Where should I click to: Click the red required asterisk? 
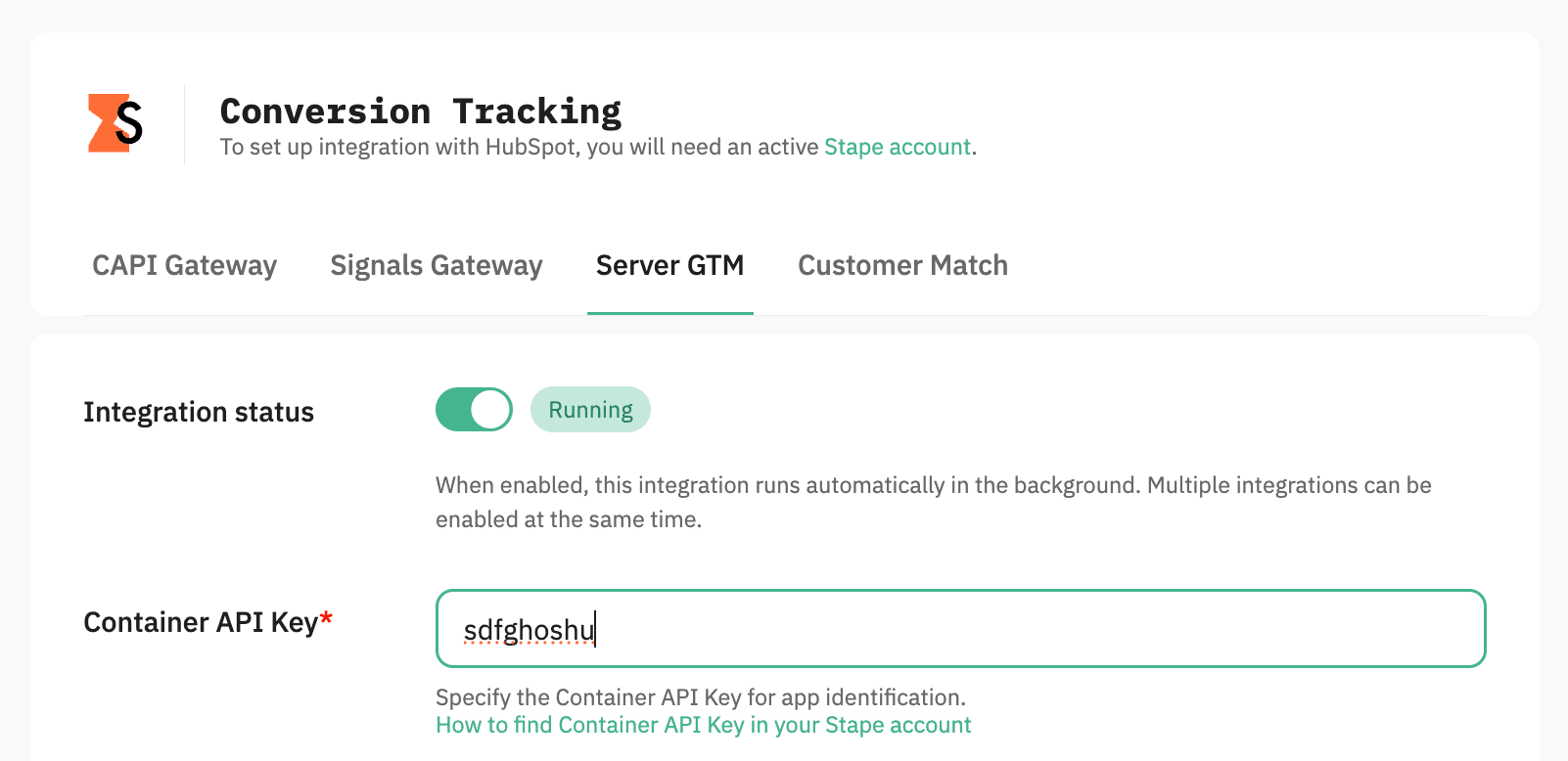tap(327, 618)
